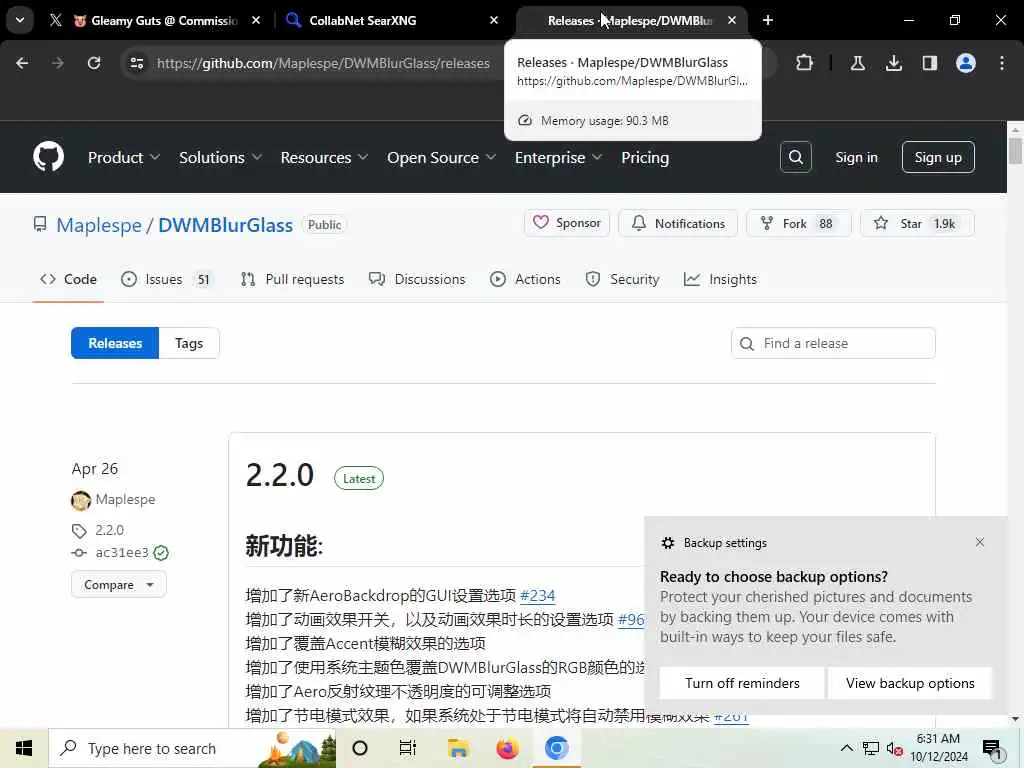This screenshot has width=1024, height=768.
Task: Switch to the CollabNet SearXNG tab
Action: point(392,20)
